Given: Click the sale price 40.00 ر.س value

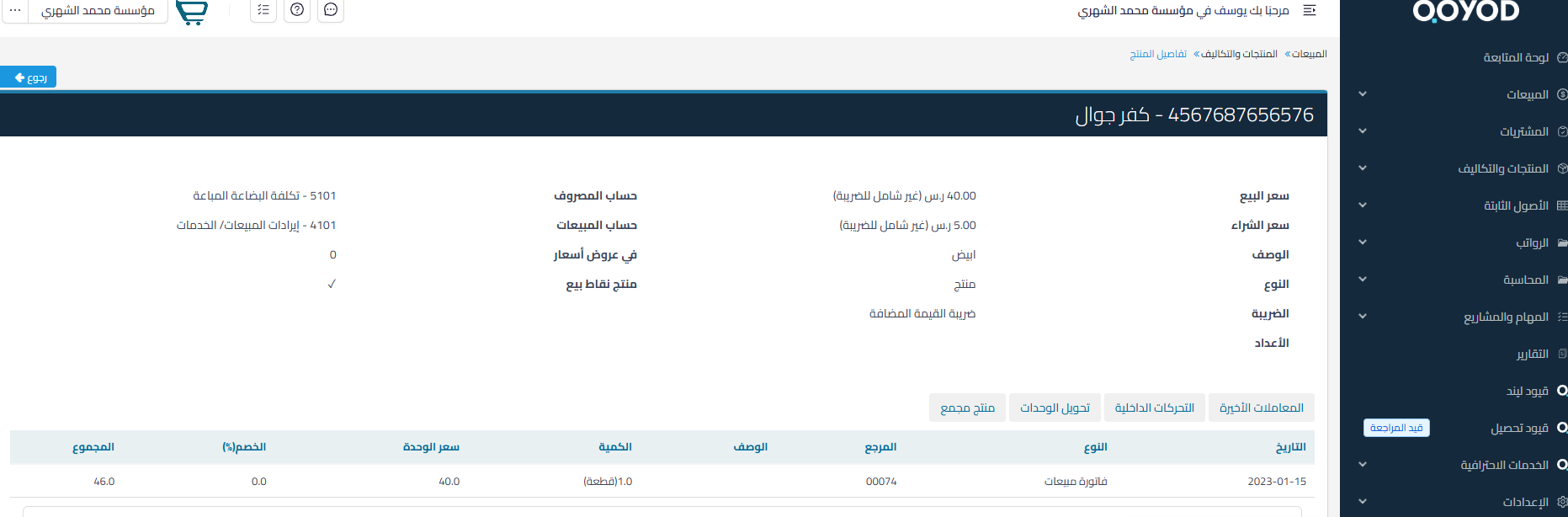Looking at the screenshot, I should pos(905,195).
